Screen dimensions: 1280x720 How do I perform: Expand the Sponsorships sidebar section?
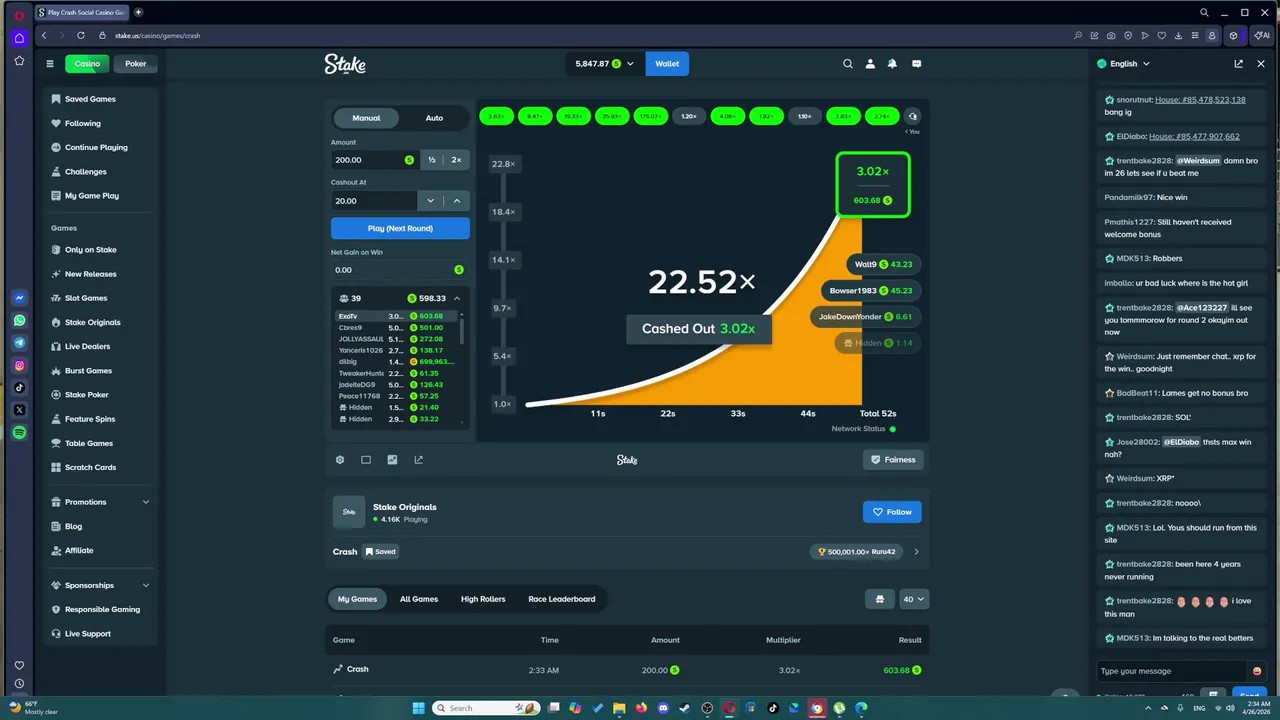pos(146,585)
